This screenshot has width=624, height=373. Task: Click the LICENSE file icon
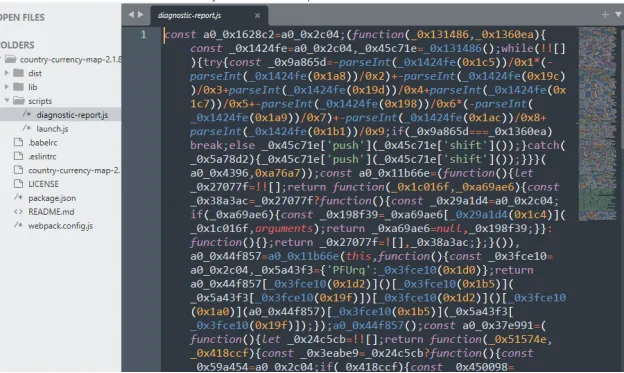click(x=18, y=184)
